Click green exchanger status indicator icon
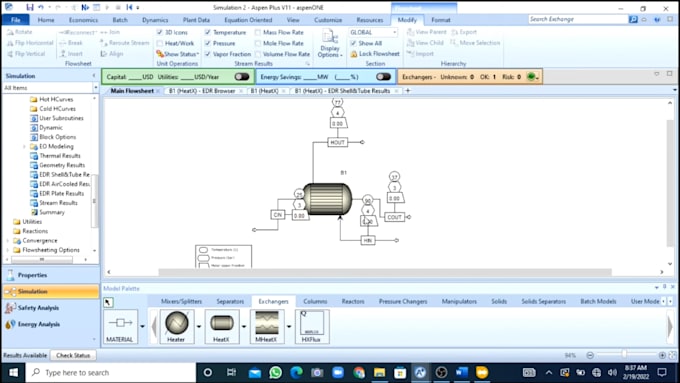 coord(531,77)
